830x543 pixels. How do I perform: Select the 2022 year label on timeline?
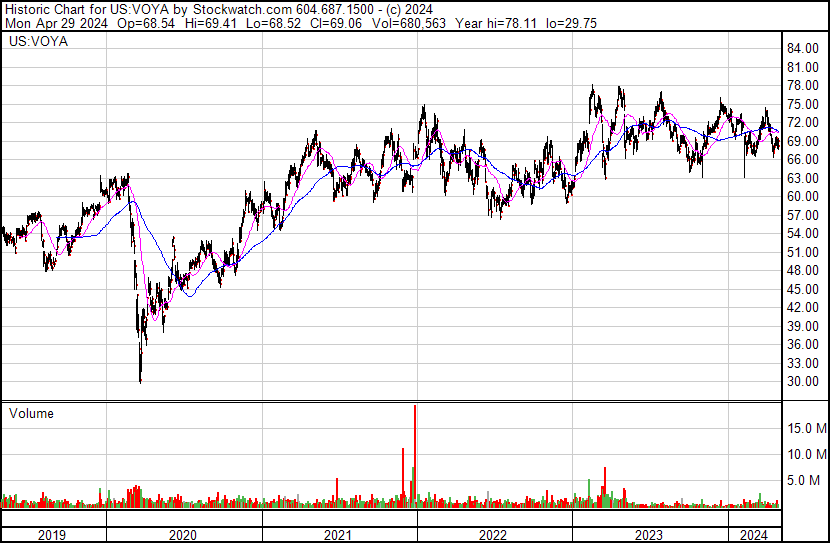click(x=493, y=535)
